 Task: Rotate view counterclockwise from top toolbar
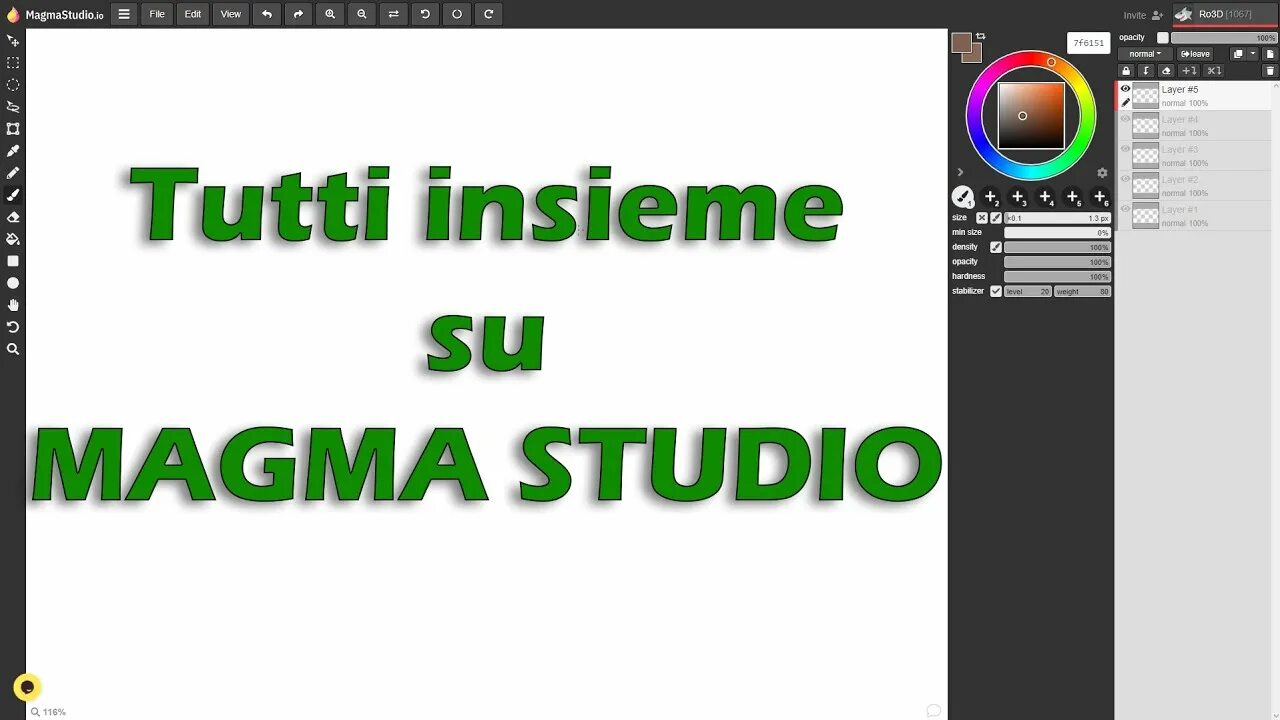tap(425, 14)
